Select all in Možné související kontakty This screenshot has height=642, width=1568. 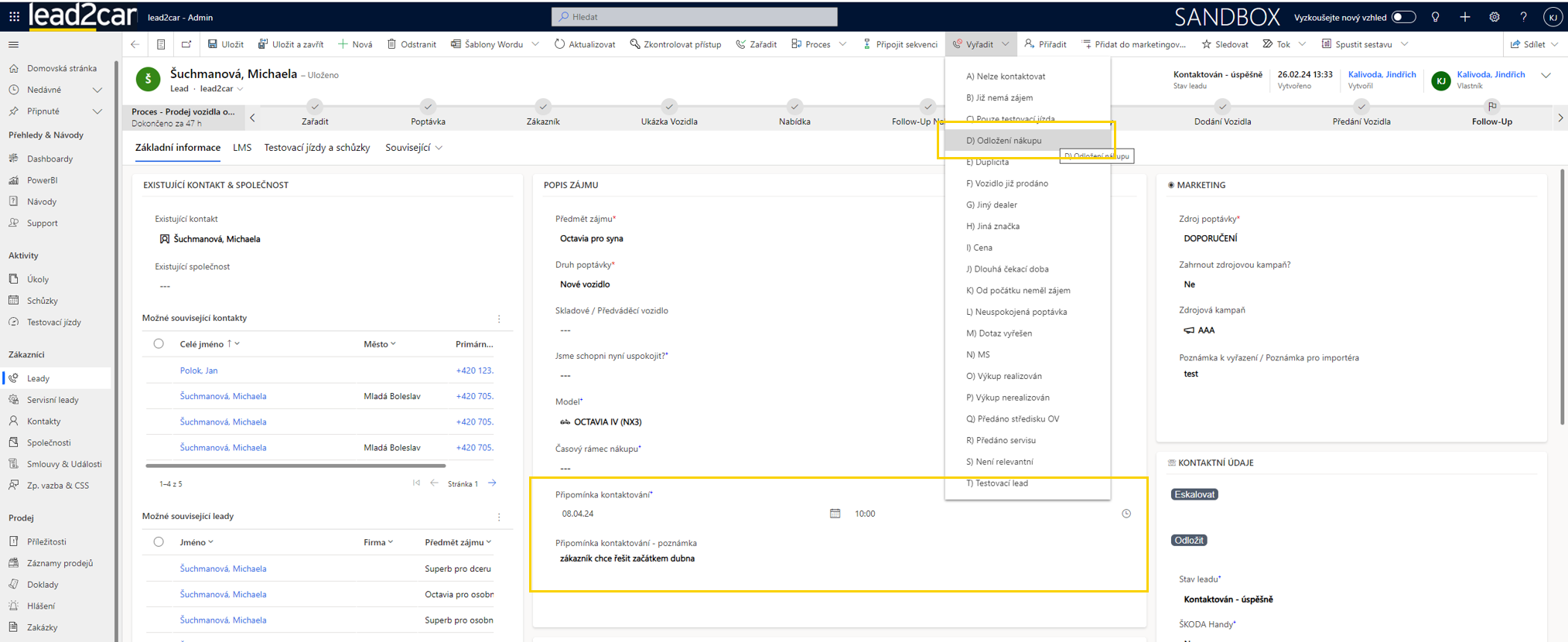tap(159, 344)
